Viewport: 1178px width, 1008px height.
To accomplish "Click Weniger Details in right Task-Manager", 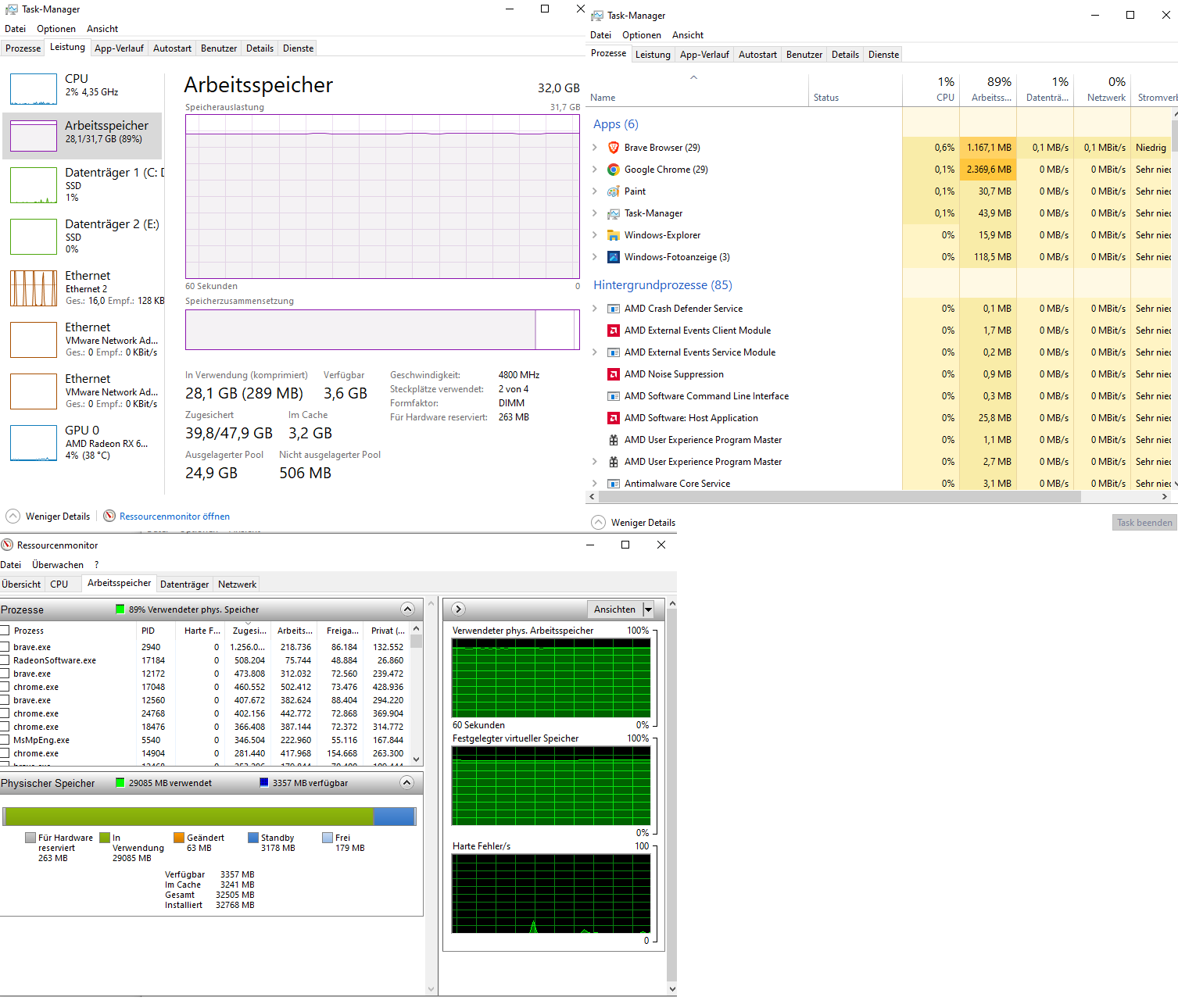I will 643,523.
